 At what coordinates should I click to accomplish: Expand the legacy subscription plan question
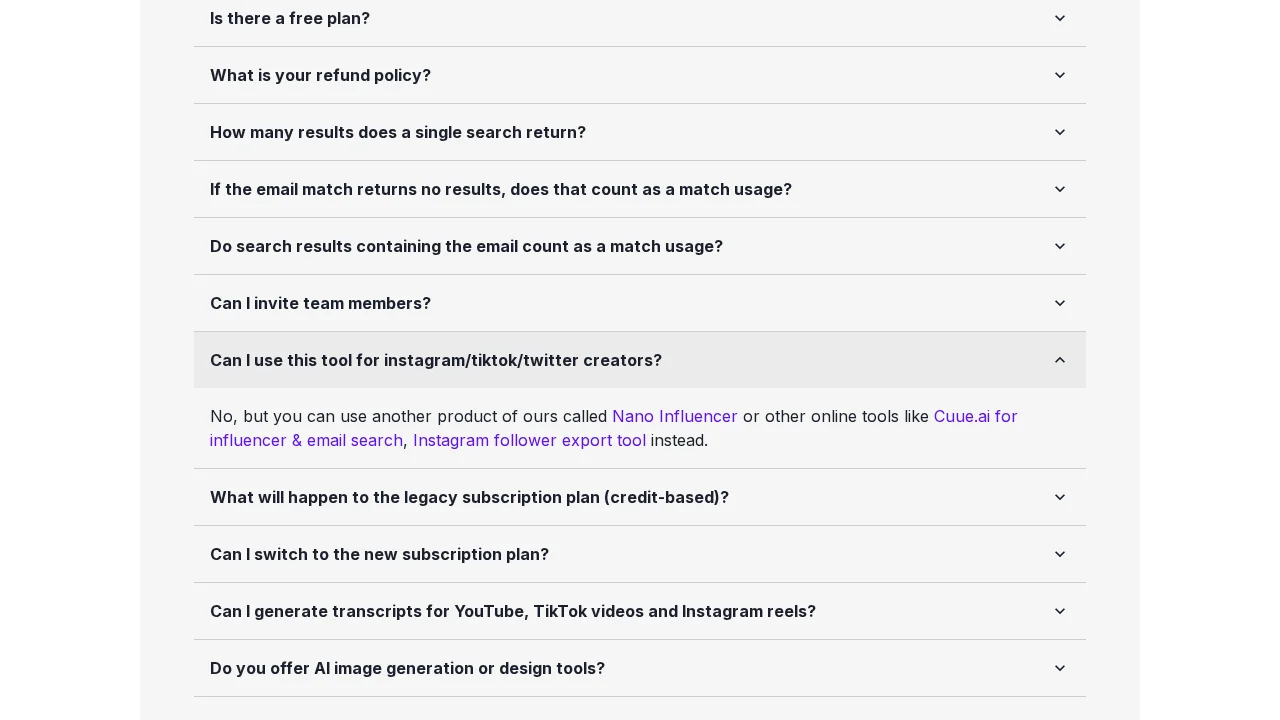click(640, 497)
